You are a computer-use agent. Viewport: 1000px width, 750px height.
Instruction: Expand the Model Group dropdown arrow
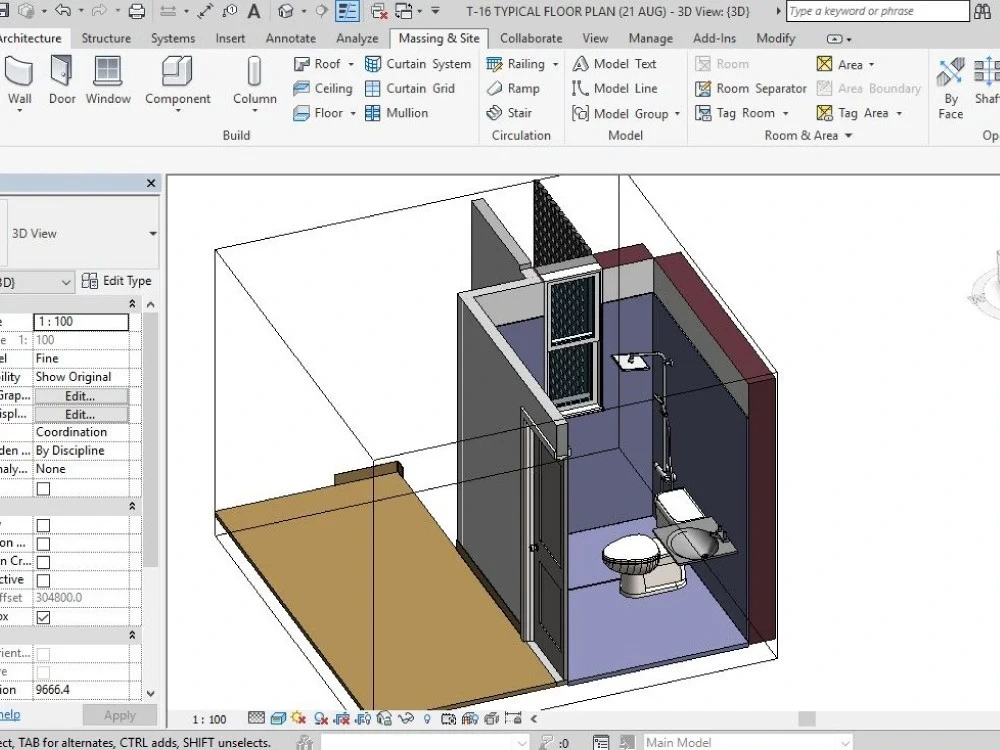pos(677,114)
